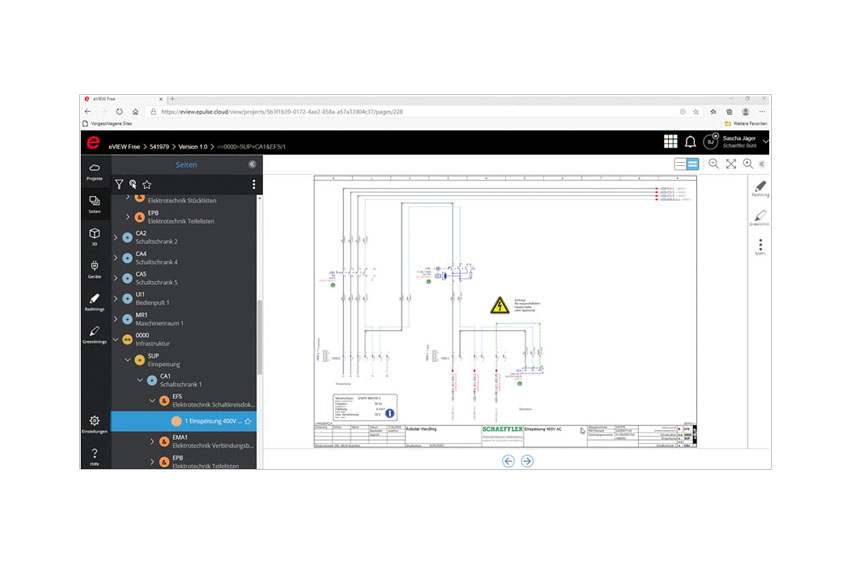Add page to browser favorites star
850x567 pixels.
pos(696,112)
